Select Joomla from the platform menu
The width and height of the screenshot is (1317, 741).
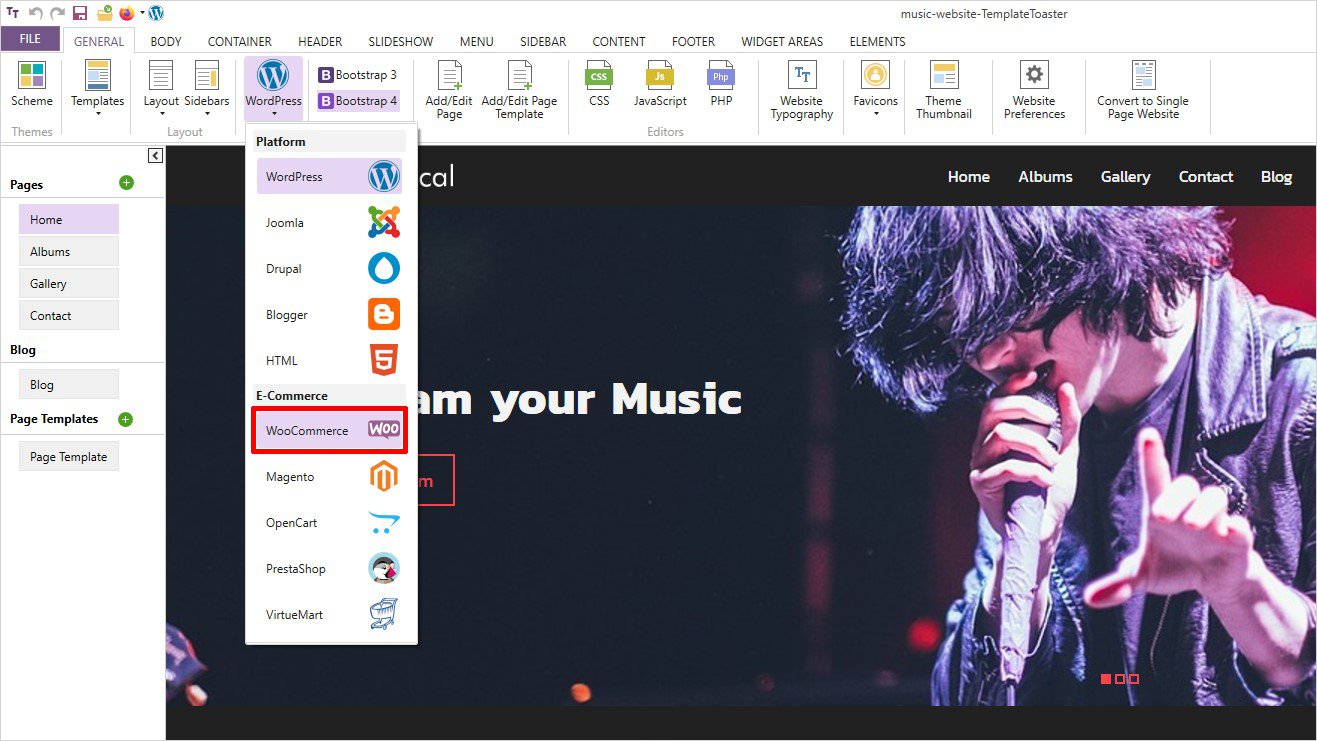point(329,223)
